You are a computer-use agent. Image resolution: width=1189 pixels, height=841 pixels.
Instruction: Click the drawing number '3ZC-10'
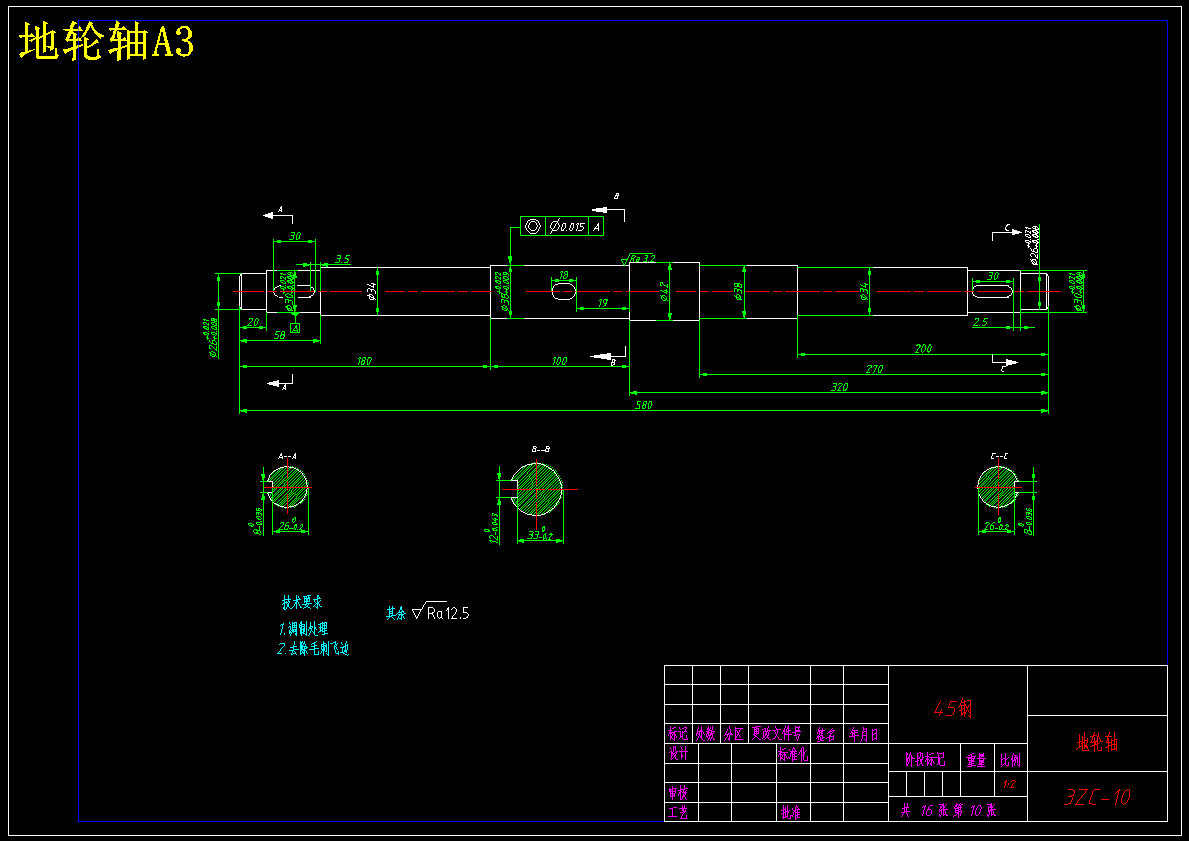click(x=1097, y=797)
